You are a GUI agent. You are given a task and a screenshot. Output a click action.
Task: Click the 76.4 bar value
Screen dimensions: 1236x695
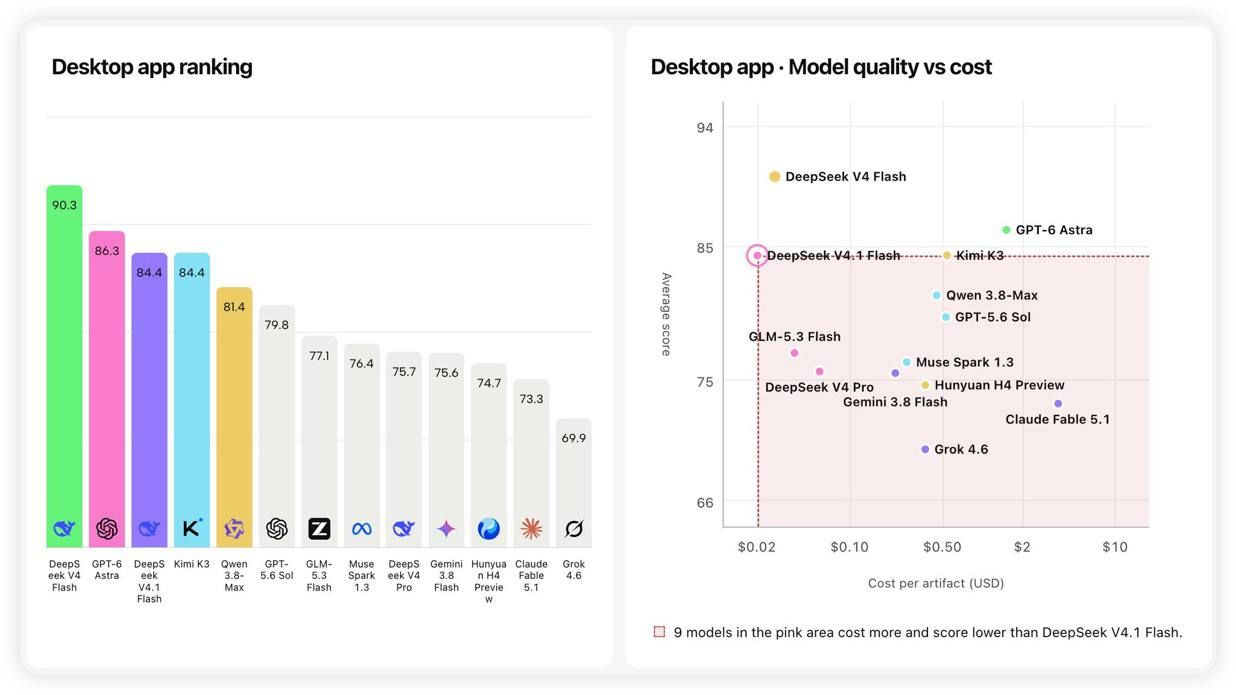pos(362,364)
